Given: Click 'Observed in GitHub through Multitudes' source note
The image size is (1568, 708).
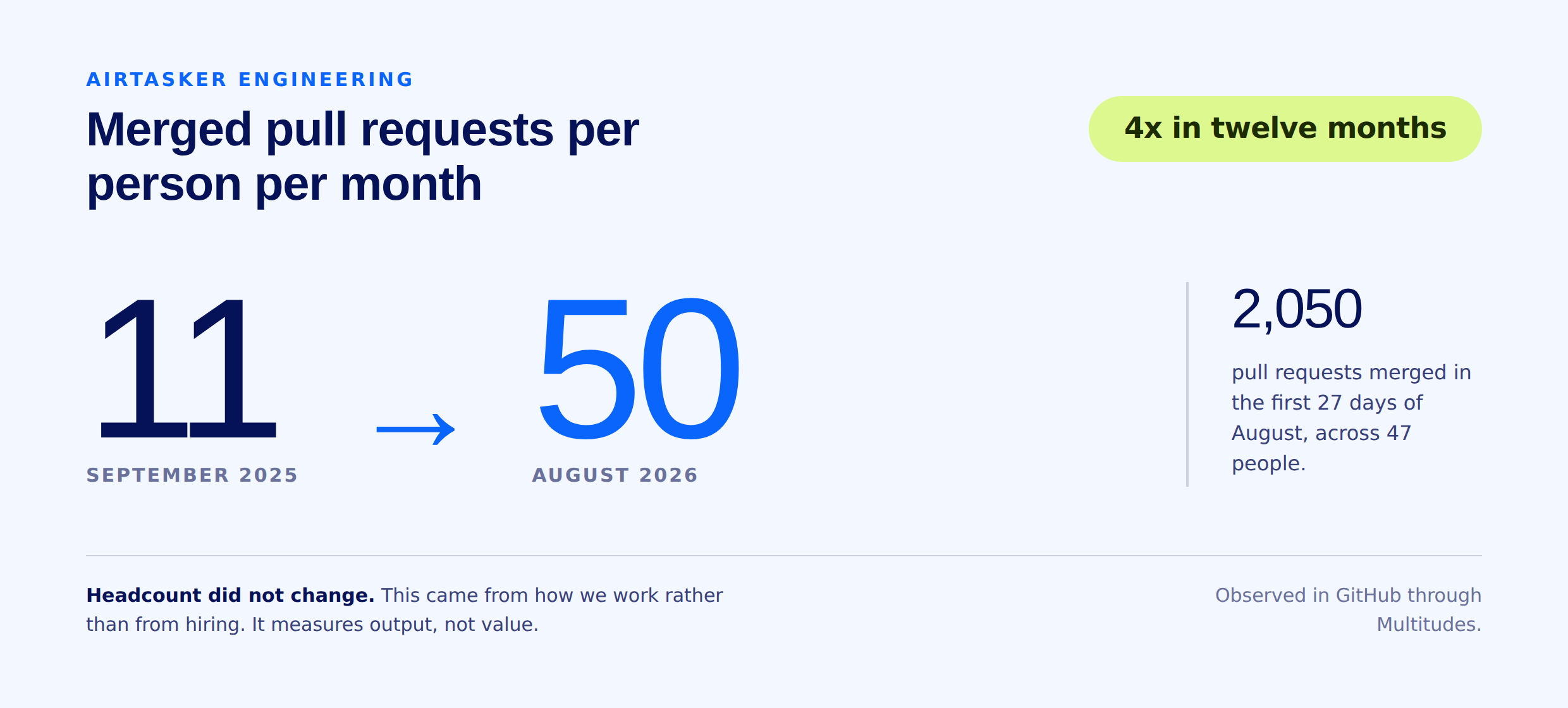Looking at the screenshot, I should pos(1348,609).
